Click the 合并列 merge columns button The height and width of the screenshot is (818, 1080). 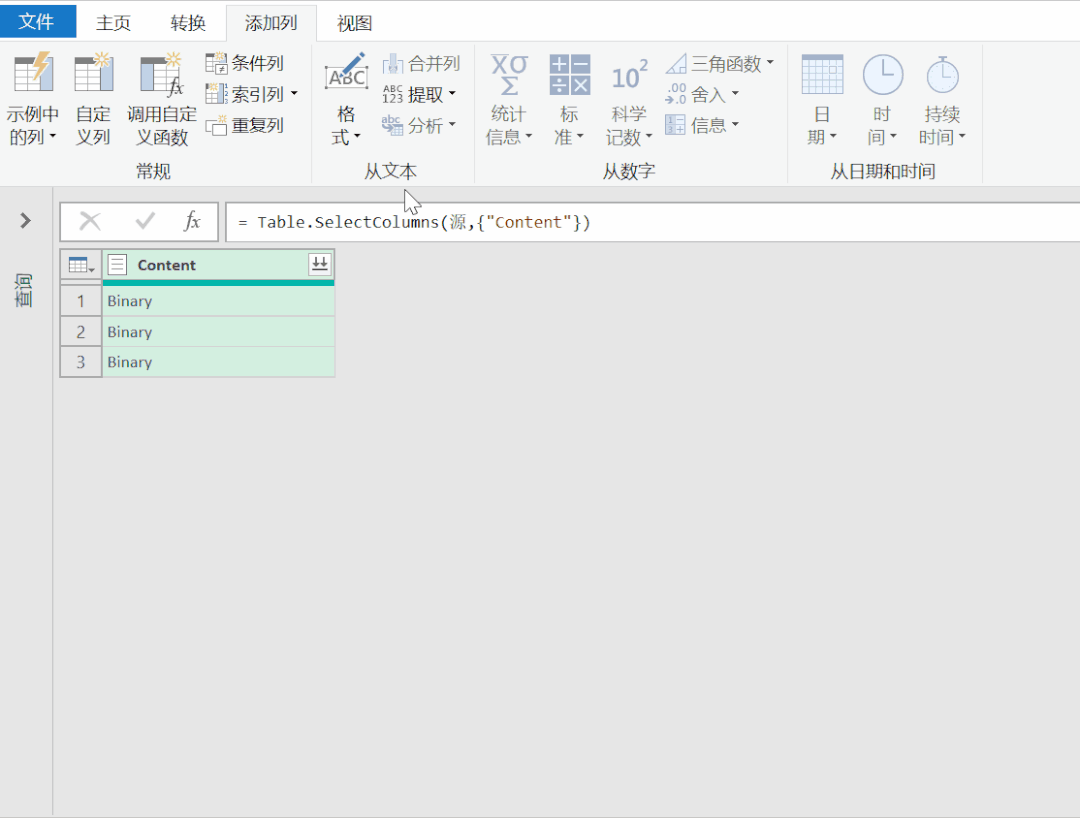[x=421, y=64]
